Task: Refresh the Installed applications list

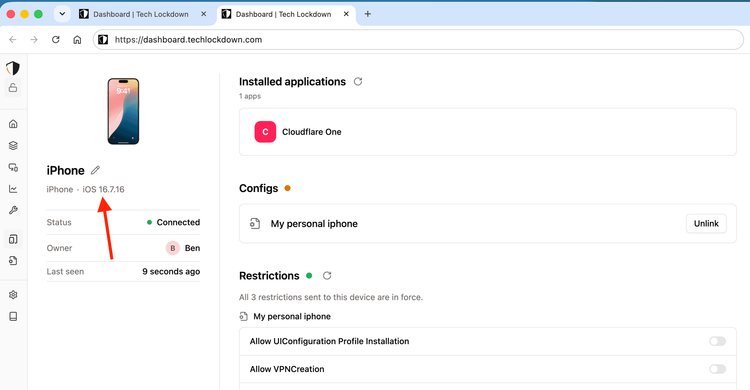Action: pyautogui.click(x=358, y=81)
